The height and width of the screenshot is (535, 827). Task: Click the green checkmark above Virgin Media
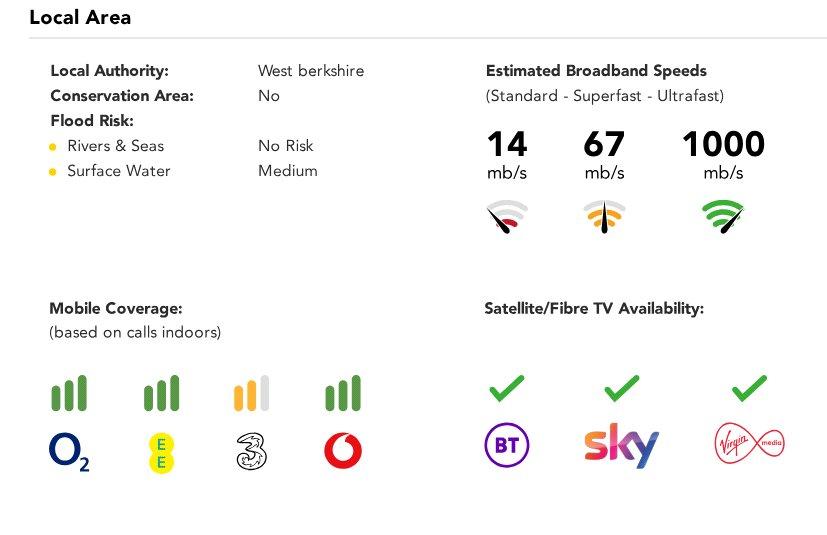(749, 388)
